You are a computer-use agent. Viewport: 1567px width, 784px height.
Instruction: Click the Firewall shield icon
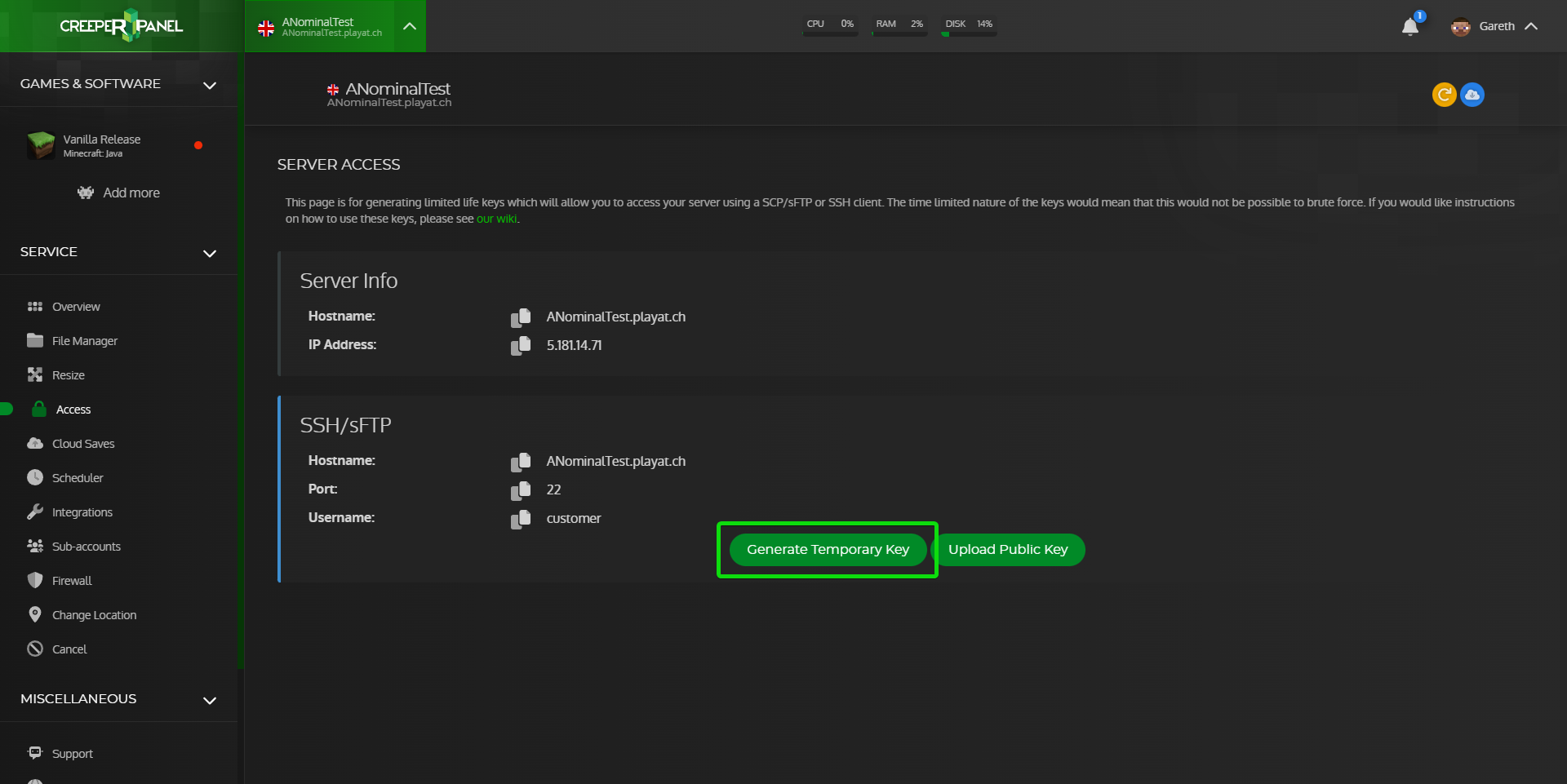pyautogui.click(x=35, y=580)
